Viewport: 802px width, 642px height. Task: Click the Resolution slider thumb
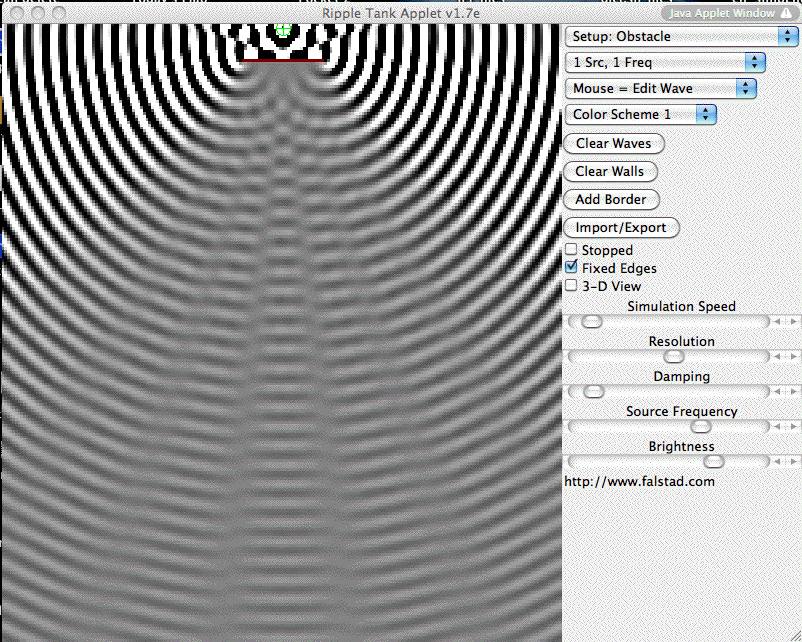pos(674,357)
